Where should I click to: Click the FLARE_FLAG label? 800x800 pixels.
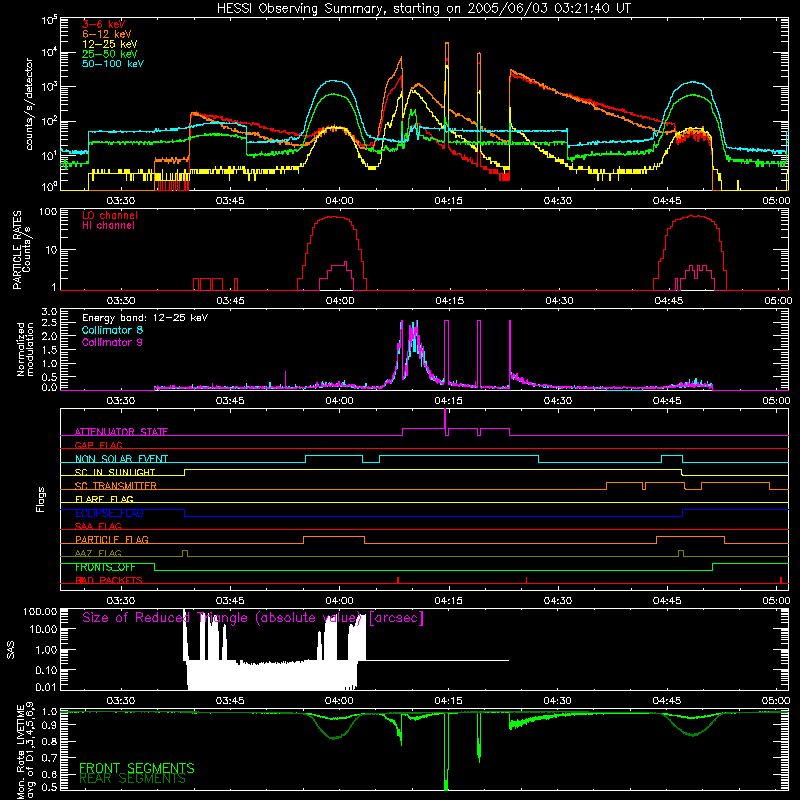(x=104, y=499)
